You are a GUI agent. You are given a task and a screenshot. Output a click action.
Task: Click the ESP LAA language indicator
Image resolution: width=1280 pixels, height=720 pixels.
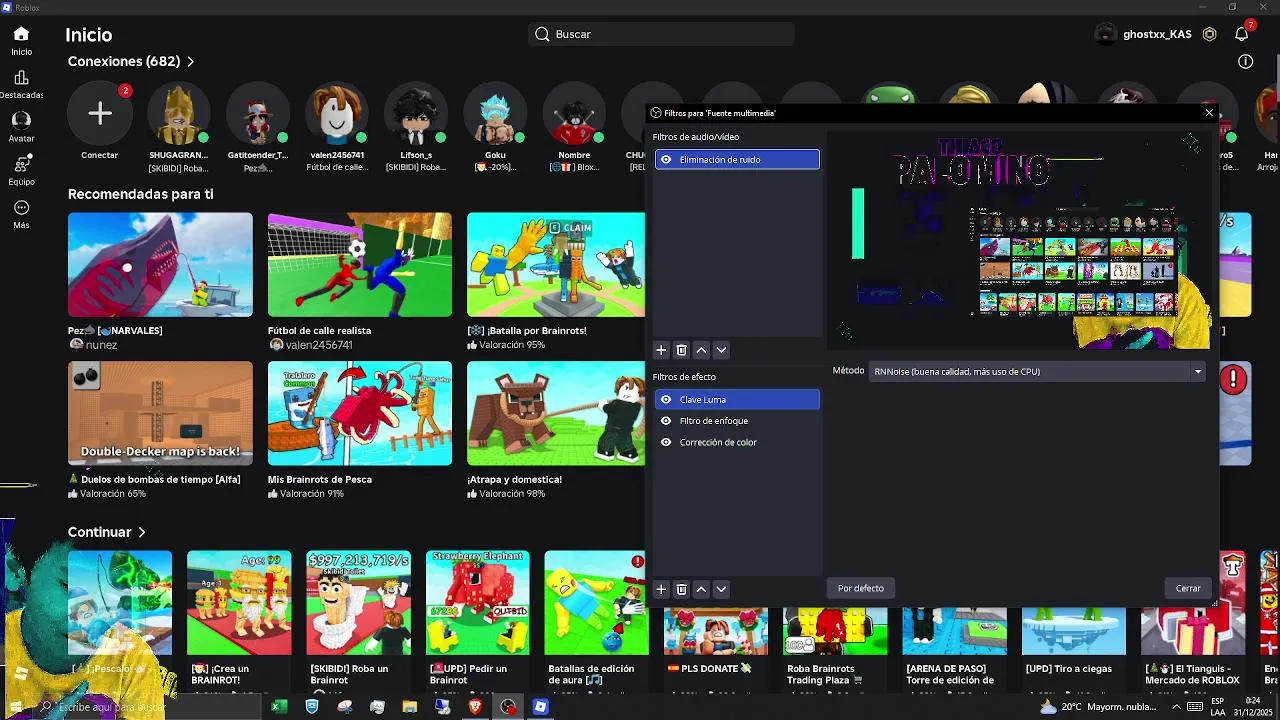[x=1217, y=707]
